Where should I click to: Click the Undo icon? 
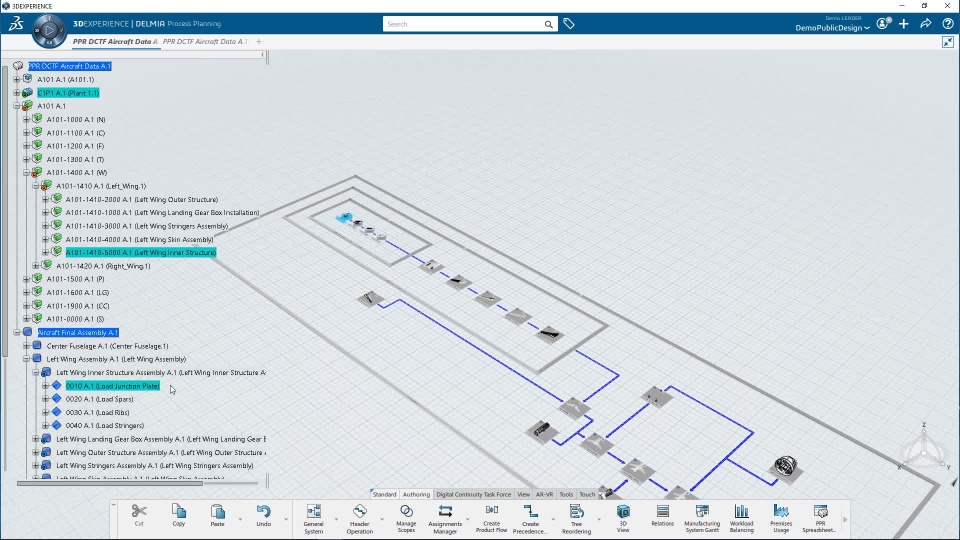click(x=263, y=511)
